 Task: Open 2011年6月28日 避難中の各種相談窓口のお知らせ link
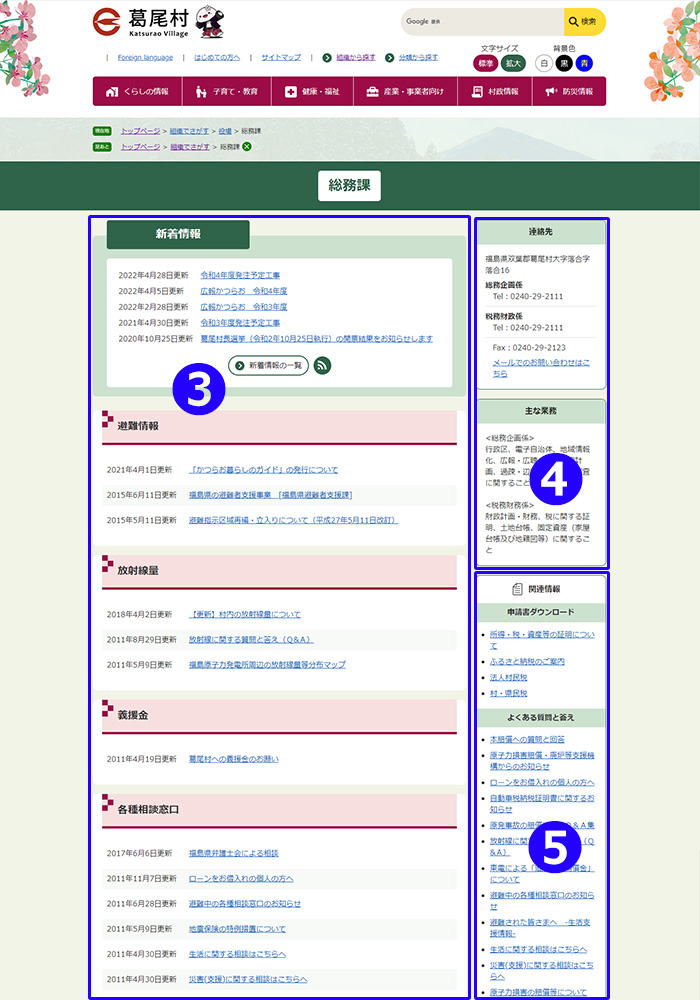(245, 904)
